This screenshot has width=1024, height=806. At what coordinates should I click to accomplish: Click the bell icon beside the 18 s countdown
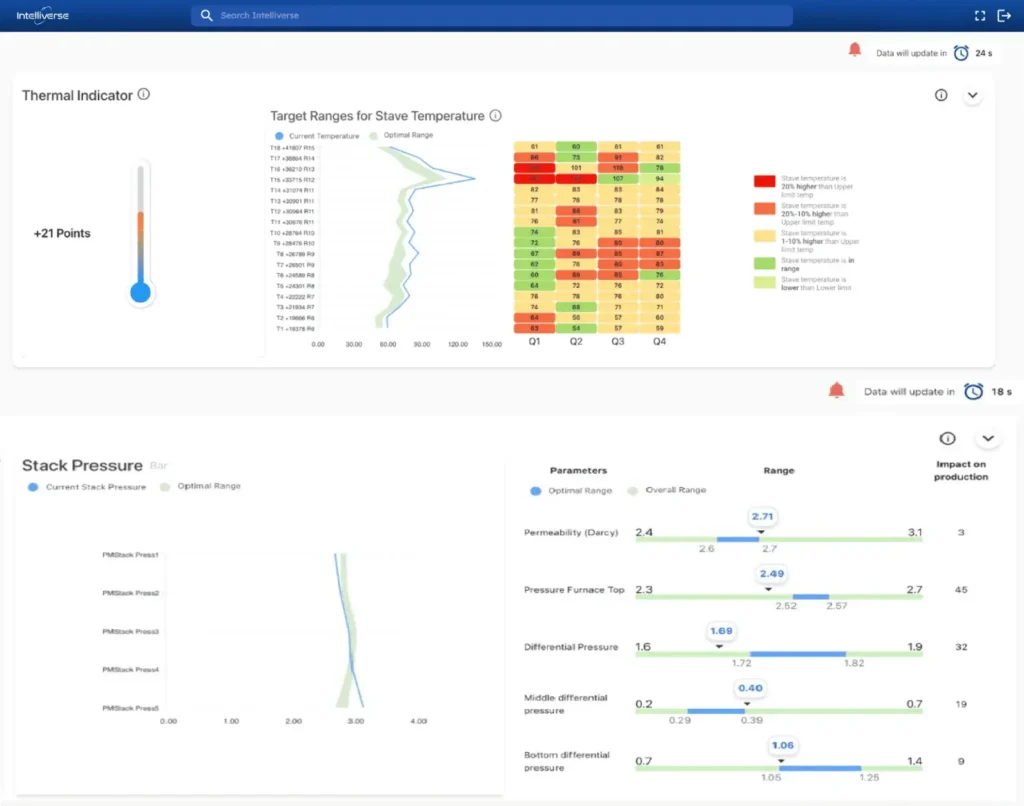(837, 391)
